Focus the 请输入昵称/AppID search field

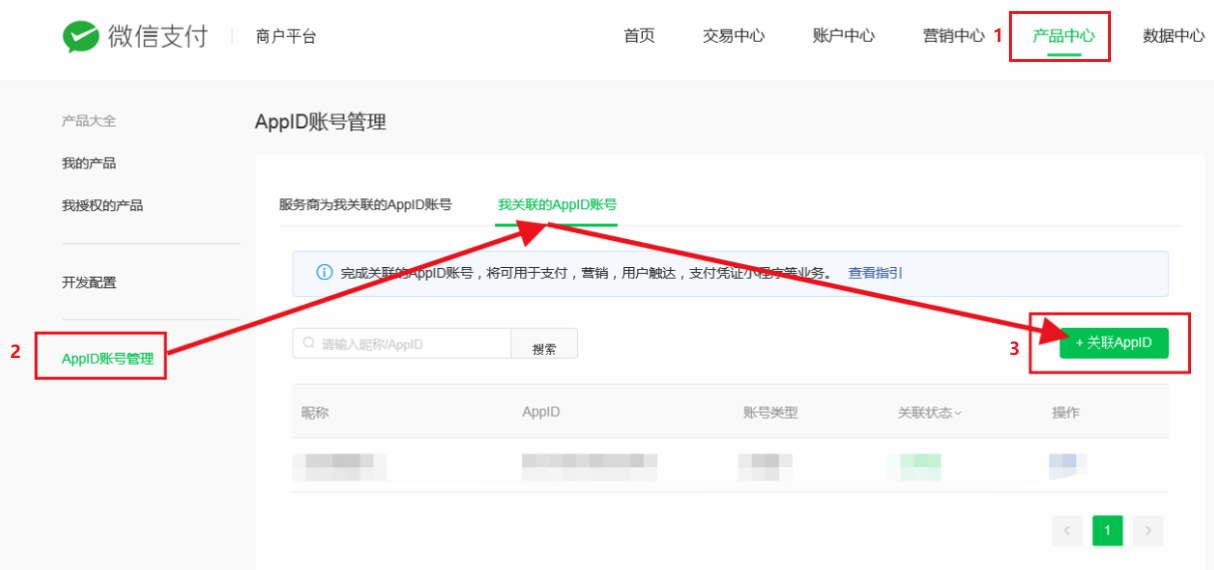click(x=402, y=344)
